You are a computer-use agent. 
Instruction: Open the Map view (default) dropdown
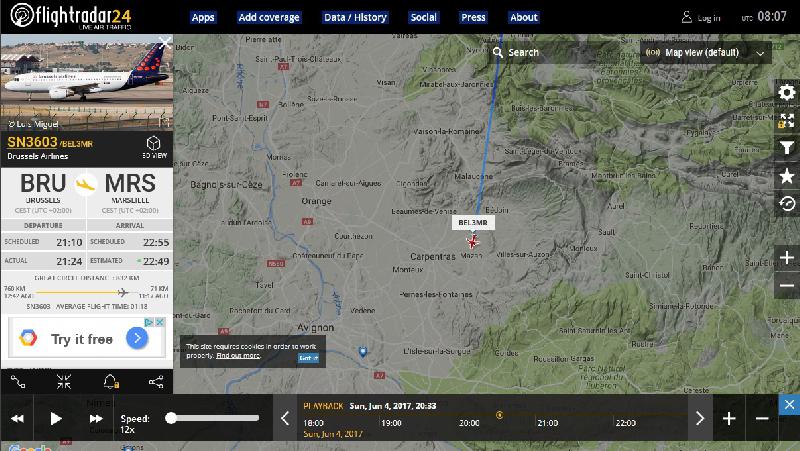coord(706,53)
